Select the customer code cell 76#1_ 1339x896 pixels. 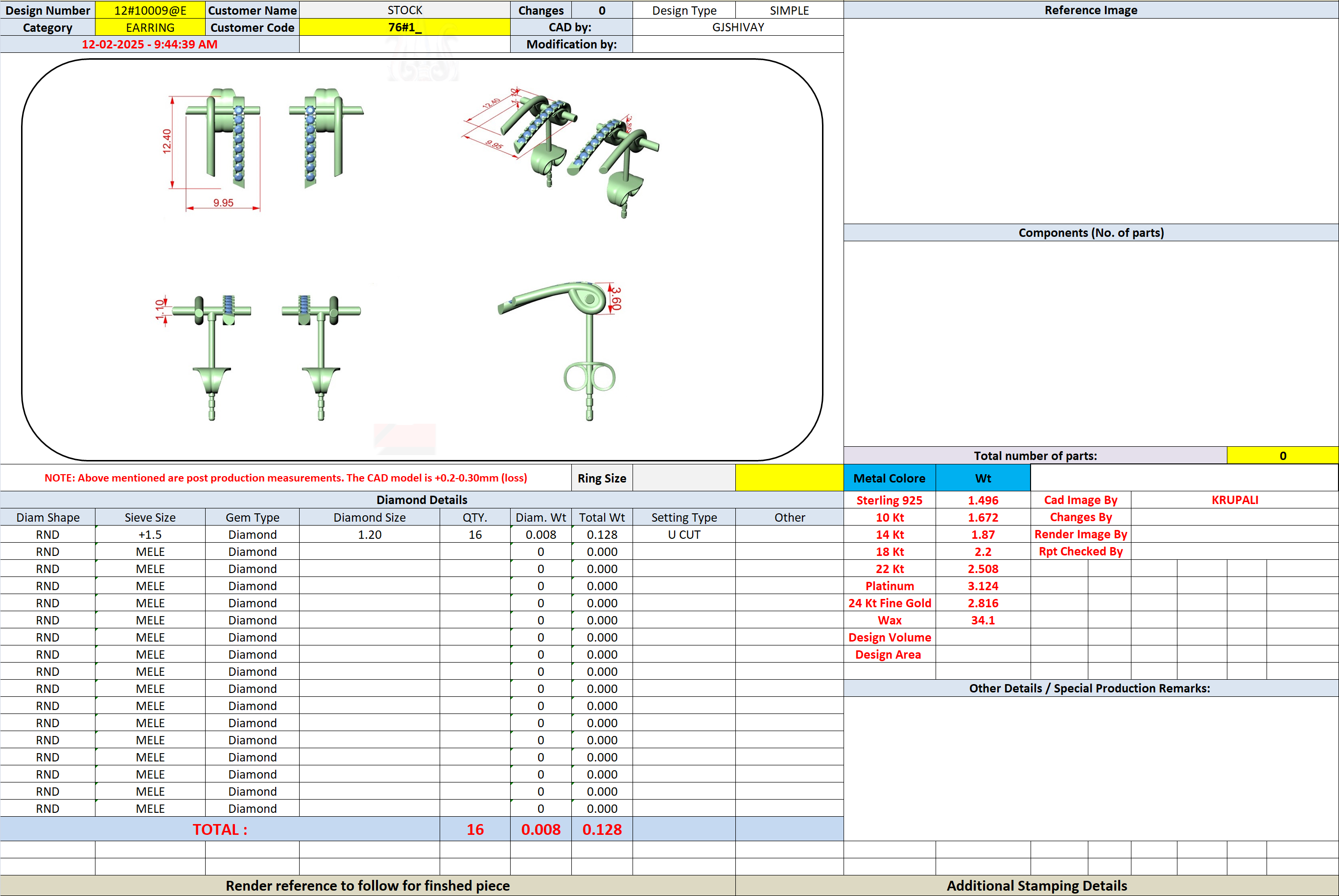coord(404,27)
